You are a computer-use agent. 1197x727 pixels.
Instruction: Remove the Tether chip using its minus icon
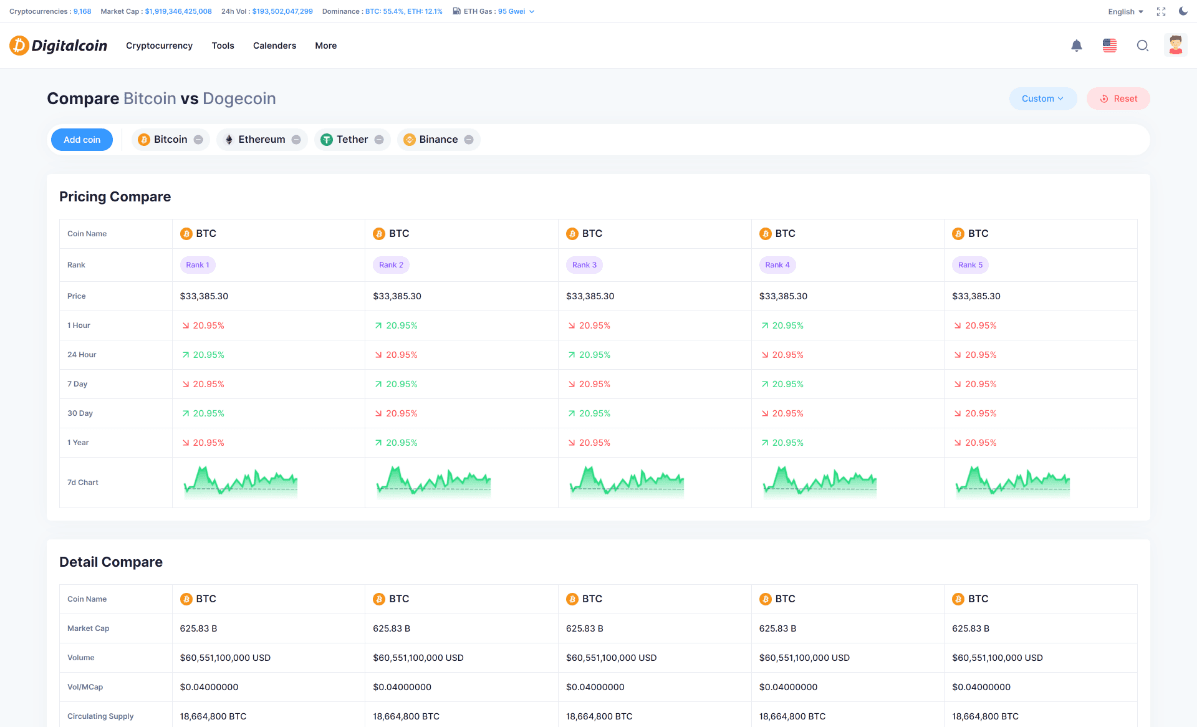click(x=379, y=140)
